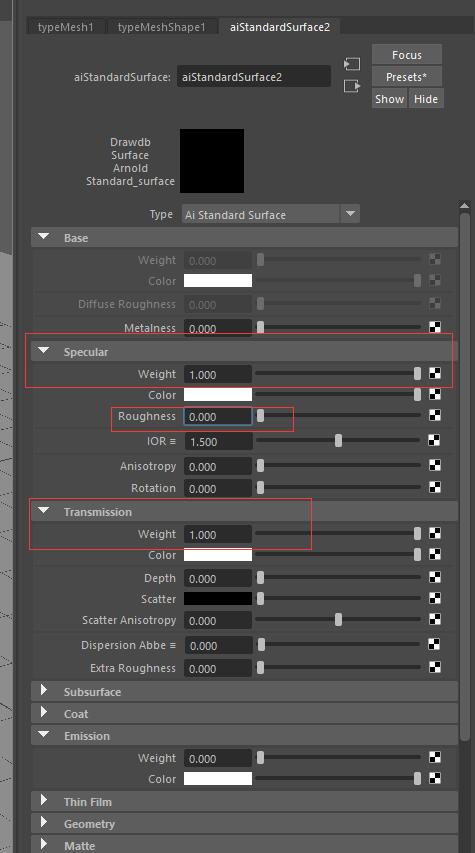Switch to the typeMesh1 tab
The image size is (475, 853).
66,27
